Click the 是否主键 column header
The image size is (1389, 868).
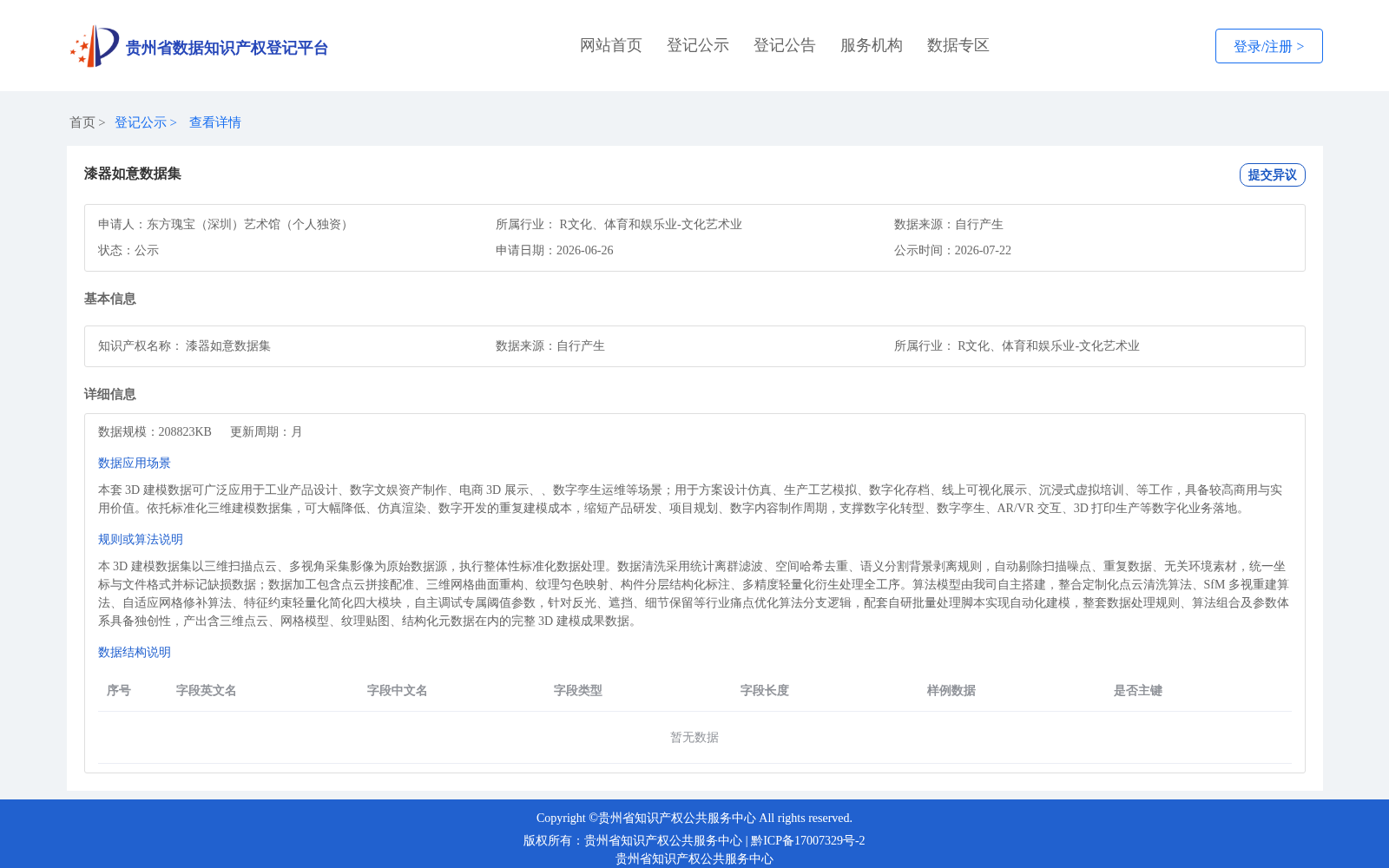pos(1138,690)
